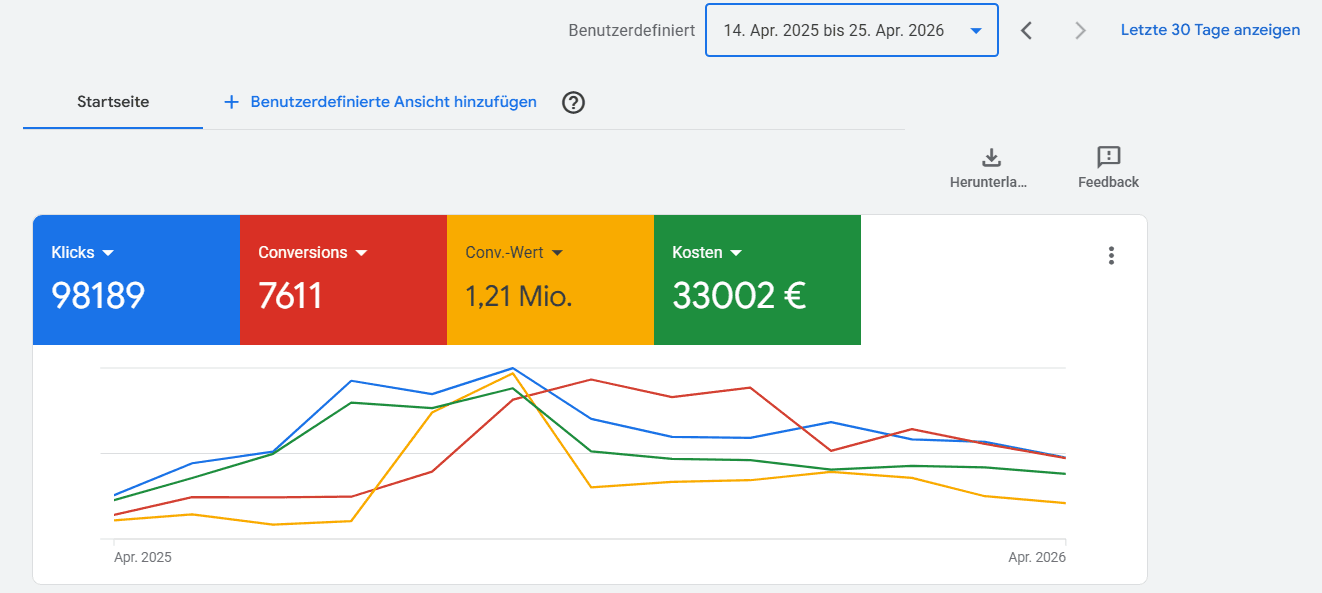The height and width of the screenshot is (593, 1322).
Task: Click the Conv.-Wert value 1,21 Mio.
Action: point(519,296)
